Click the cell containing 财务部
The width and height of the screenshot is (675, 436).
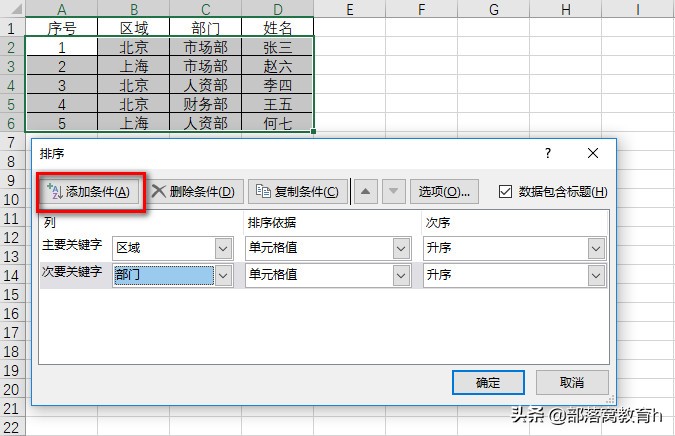[206, 104]
